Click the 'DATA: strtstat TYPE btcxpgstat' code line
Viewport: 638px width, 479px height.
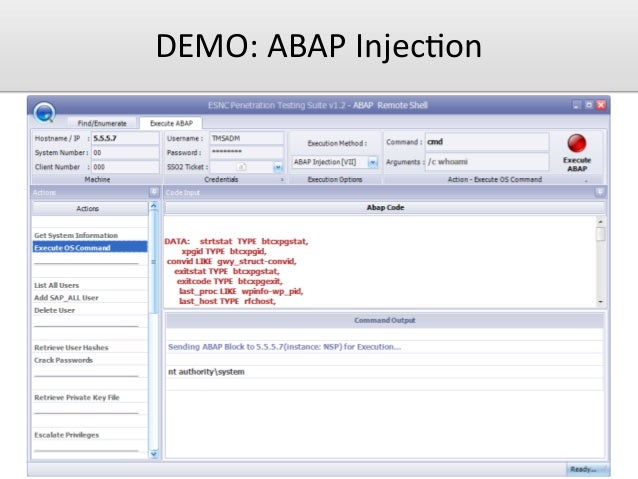pyautogui.click(x=236, y=241)
